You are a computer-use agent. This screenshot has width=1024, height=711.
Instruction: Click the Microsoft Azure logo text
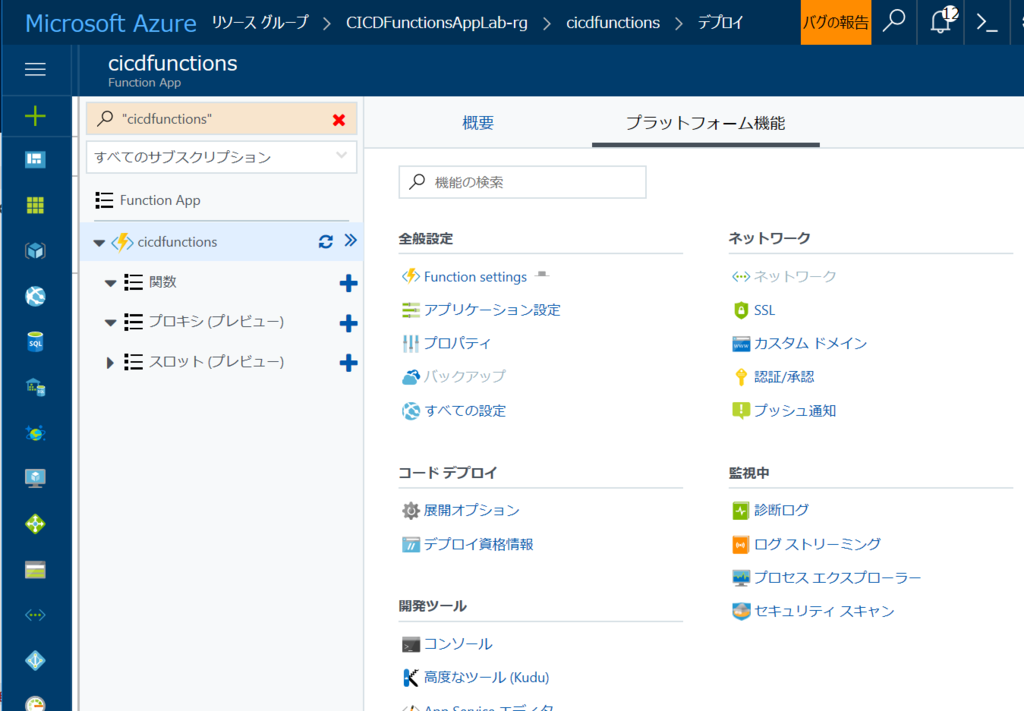[110, 24]
